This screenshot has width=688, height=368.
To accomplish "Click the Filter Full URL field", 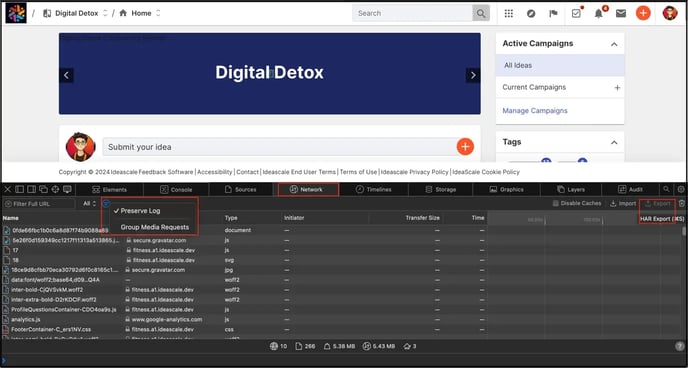I will click(39, 204).
